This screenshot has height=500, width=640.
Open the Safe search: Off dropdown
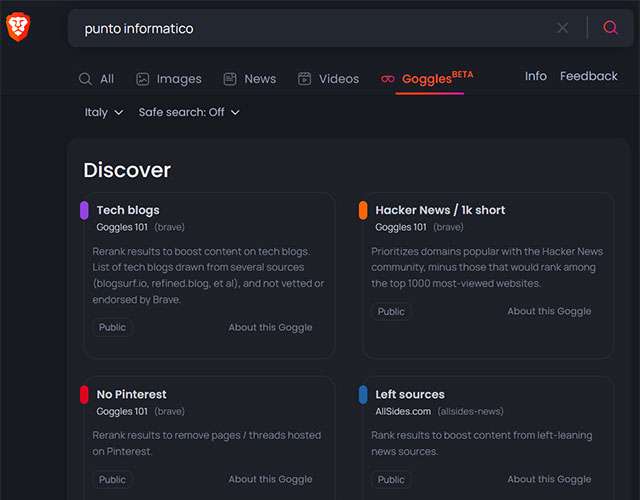coord(189,112)
